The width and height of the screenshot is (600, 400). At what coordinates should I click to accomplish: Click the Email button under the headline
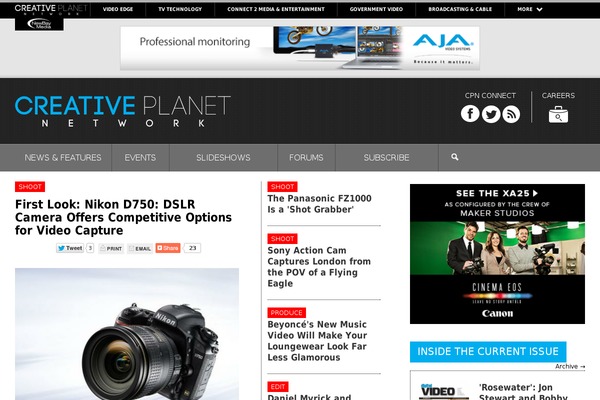point(140,248)
